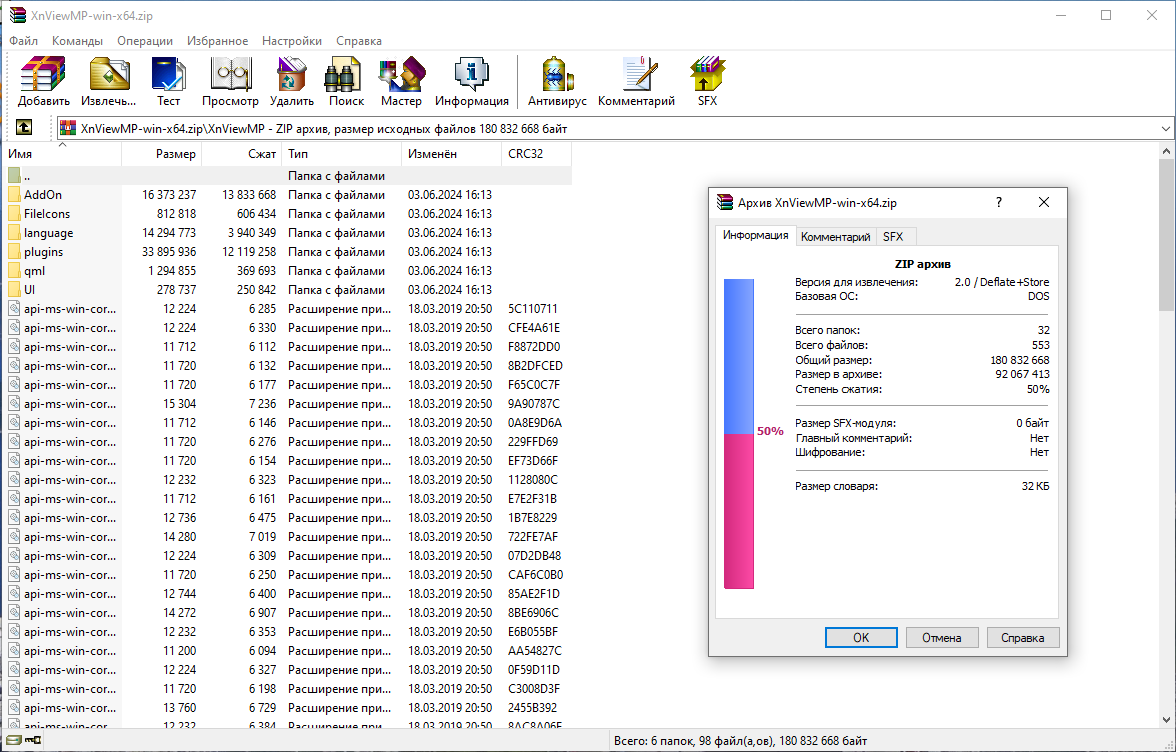
Task: Select file row with CRC 9A90787C
Action: 288,403
